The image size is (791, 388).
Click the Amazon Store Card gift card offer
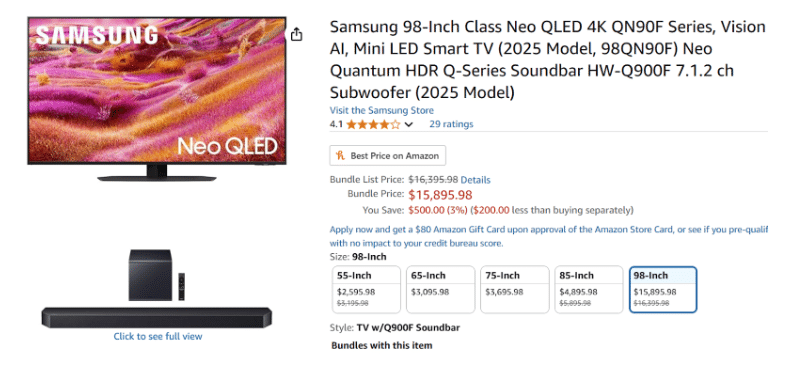[x=549, y=236]
